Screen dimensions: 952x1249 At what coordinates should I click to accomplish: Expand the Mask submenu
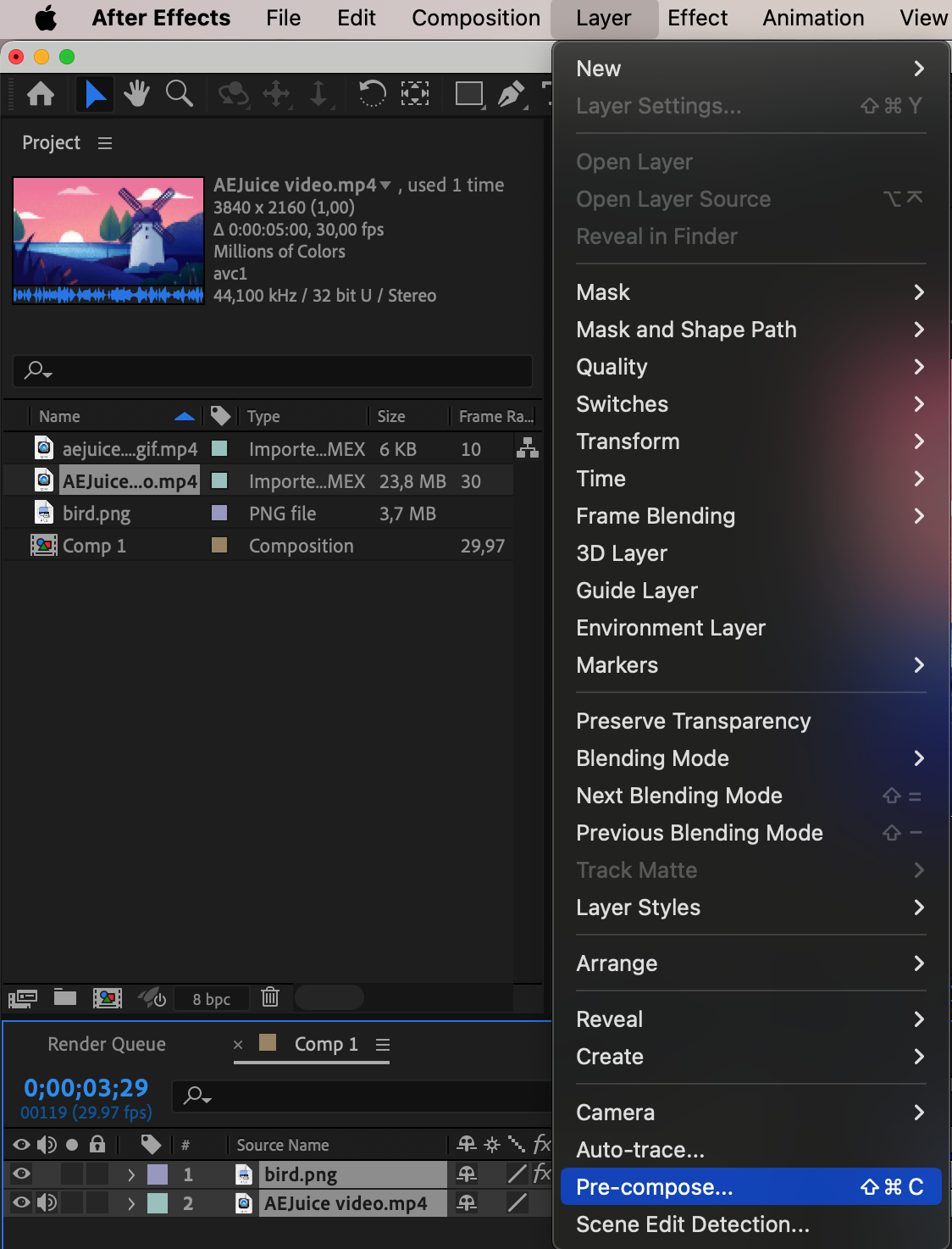click(751, 292)
